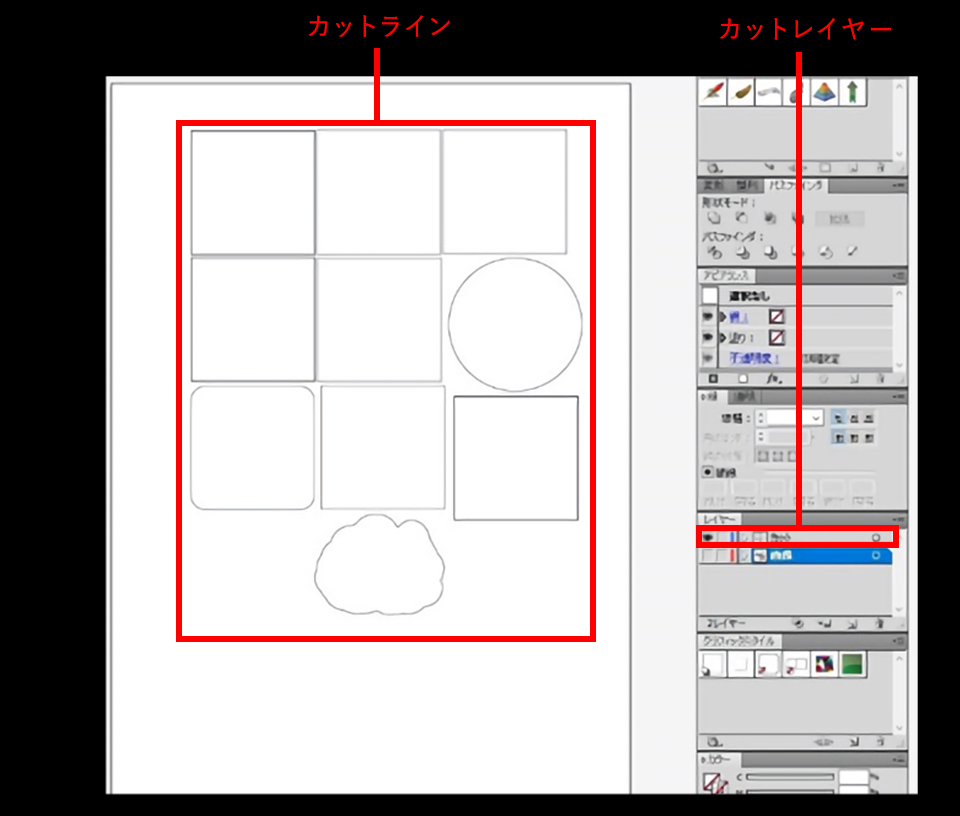Click symbol options icon in Symbols footer
The height and width of the screenshot is (816, 960).
[825, 168]
